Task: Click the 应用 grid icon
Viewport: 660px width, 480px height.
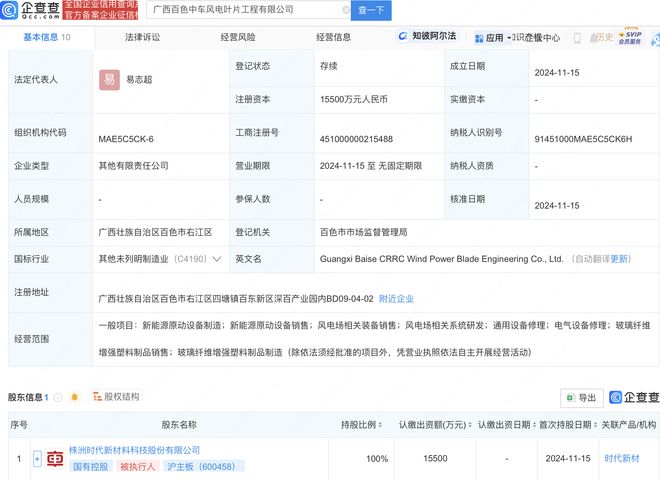Action: point(479,38)
